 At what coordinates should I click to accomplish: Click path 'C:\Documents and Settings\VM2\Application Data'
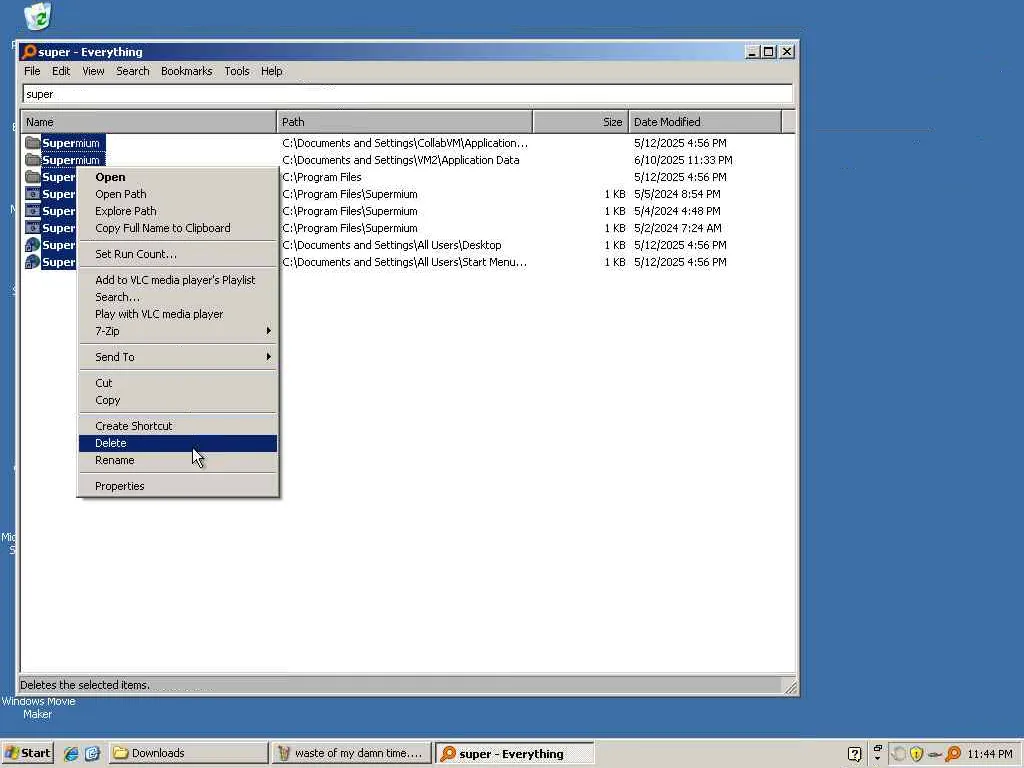(x=401, y=160)
